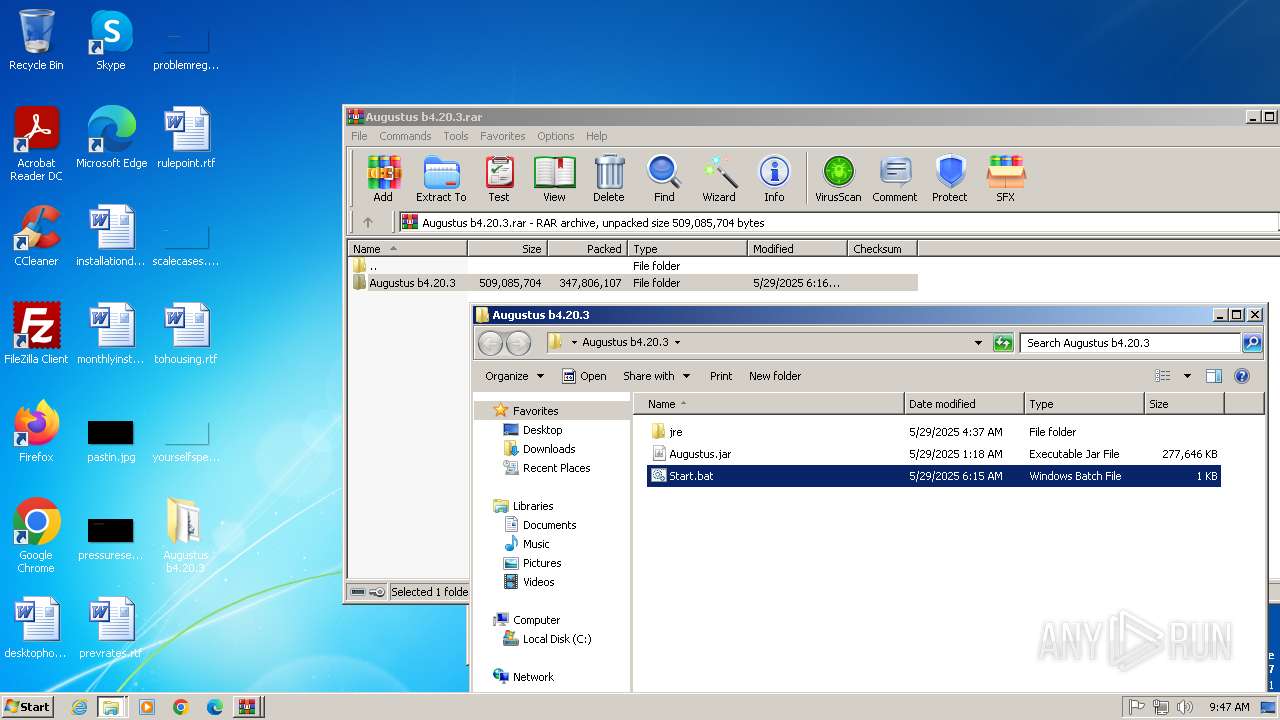Screen dimensions: 1280x720
Task: Click Print in the Explorer toolbar
Action: pos(721,376)
